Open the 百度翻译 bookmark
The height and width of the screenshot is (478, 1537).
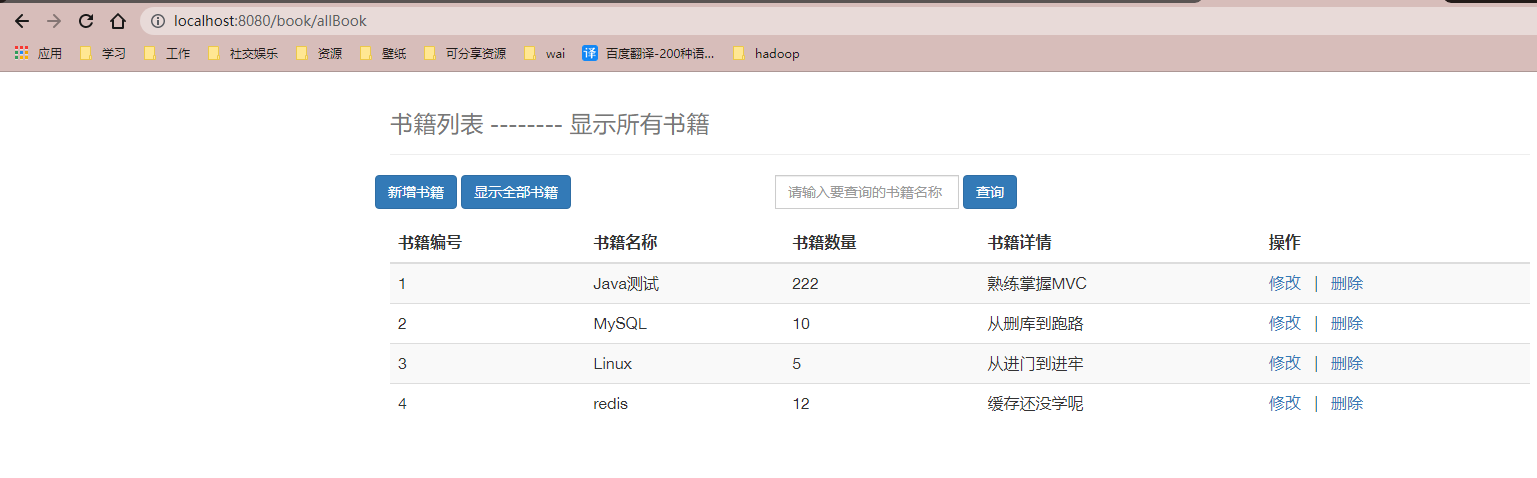coord(648,54)
